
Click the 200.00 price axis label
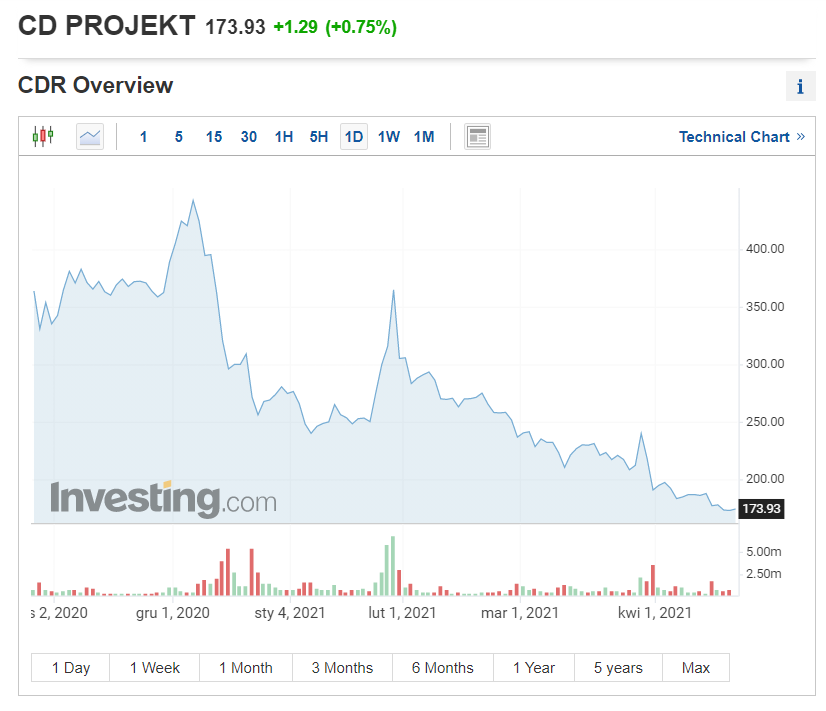click(765, 479)
